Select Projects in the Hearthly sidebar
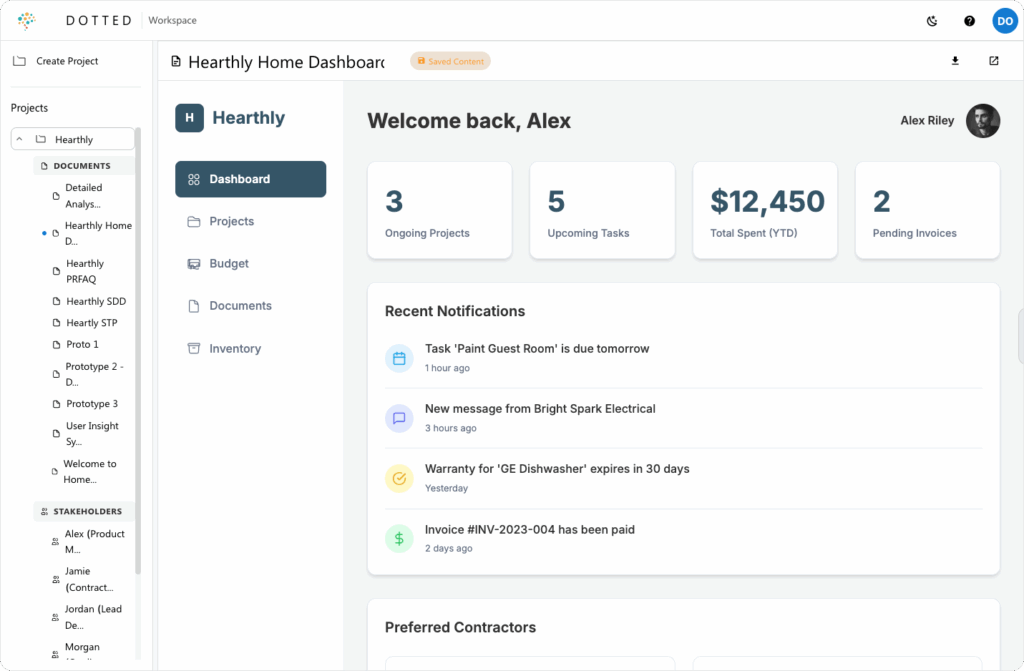1024x671 pixels. click(x=231, y=222)
